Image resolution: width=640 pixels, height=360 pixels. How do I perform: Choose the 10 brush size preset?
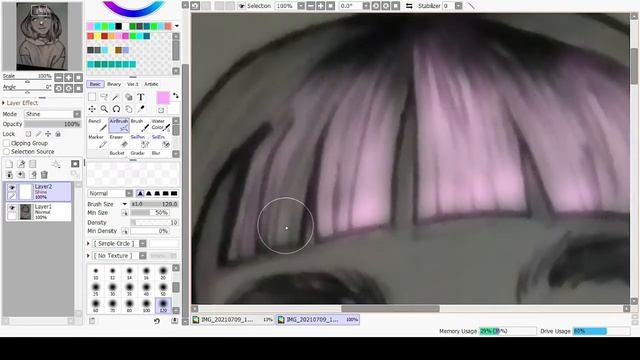tap(96, 273)
